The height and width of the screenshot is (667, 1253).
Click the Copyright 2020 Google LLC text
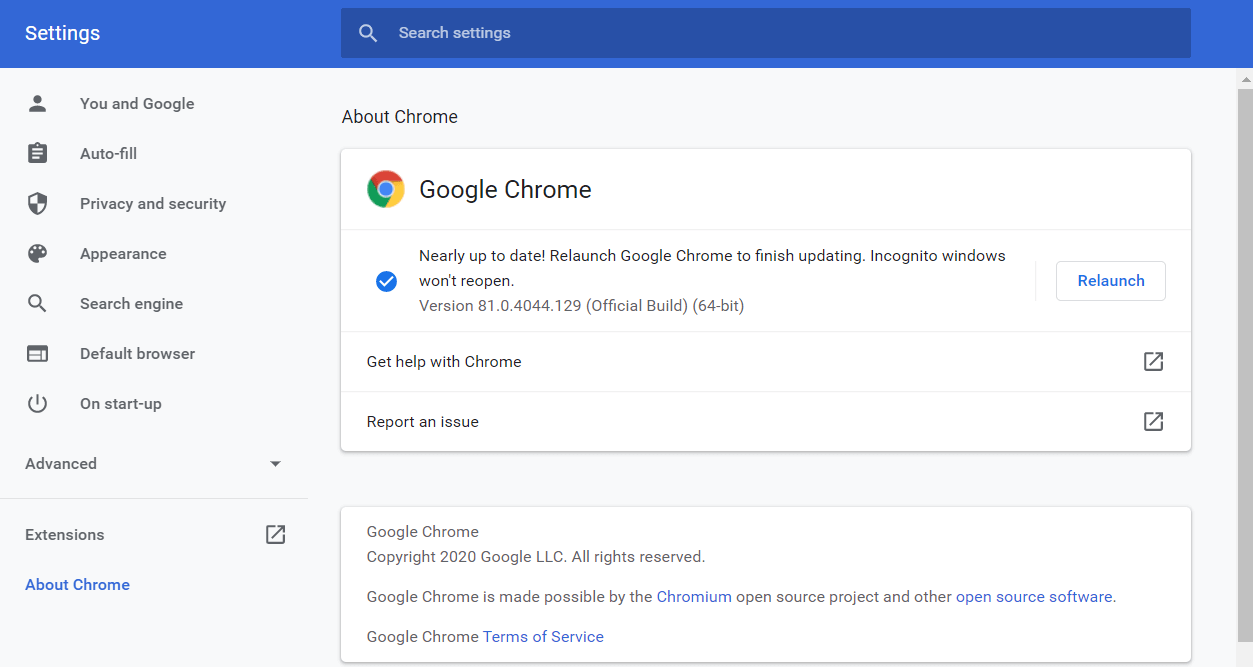(x=536, y=556)
